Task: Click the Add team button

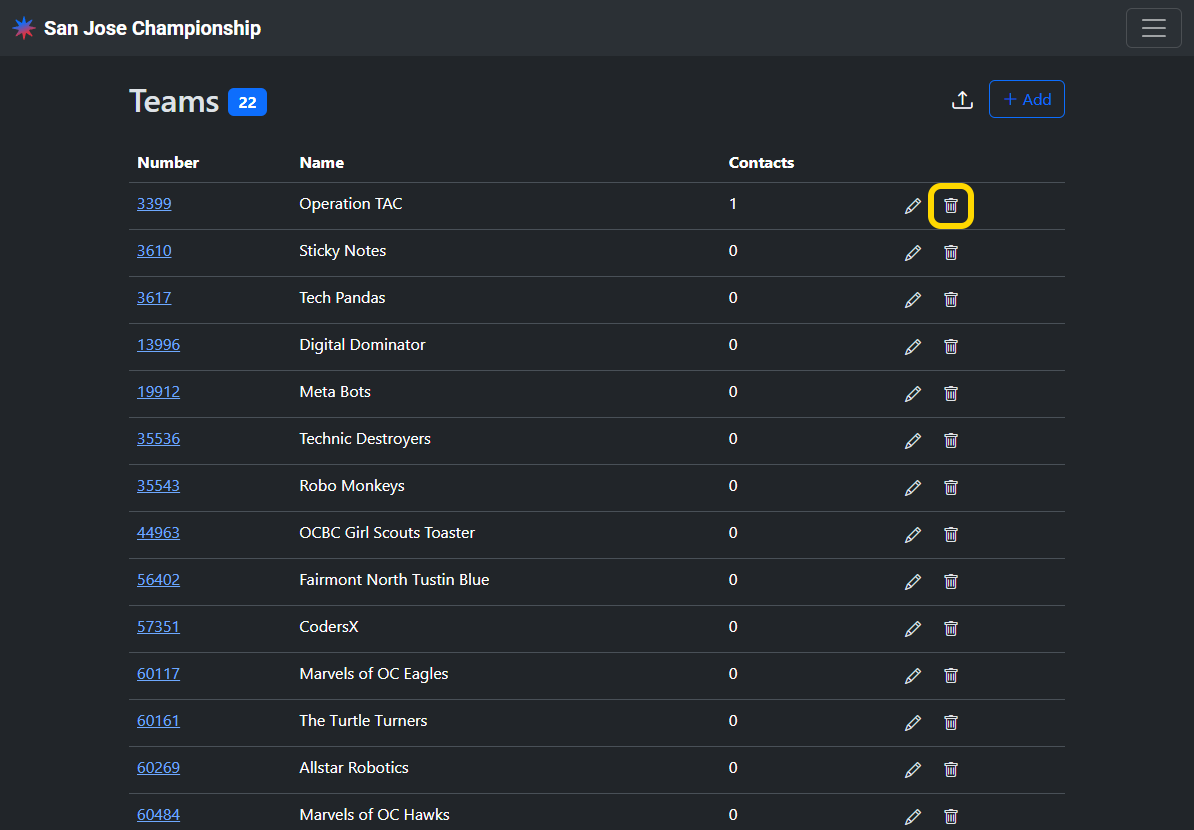Action: point(1026,99)
